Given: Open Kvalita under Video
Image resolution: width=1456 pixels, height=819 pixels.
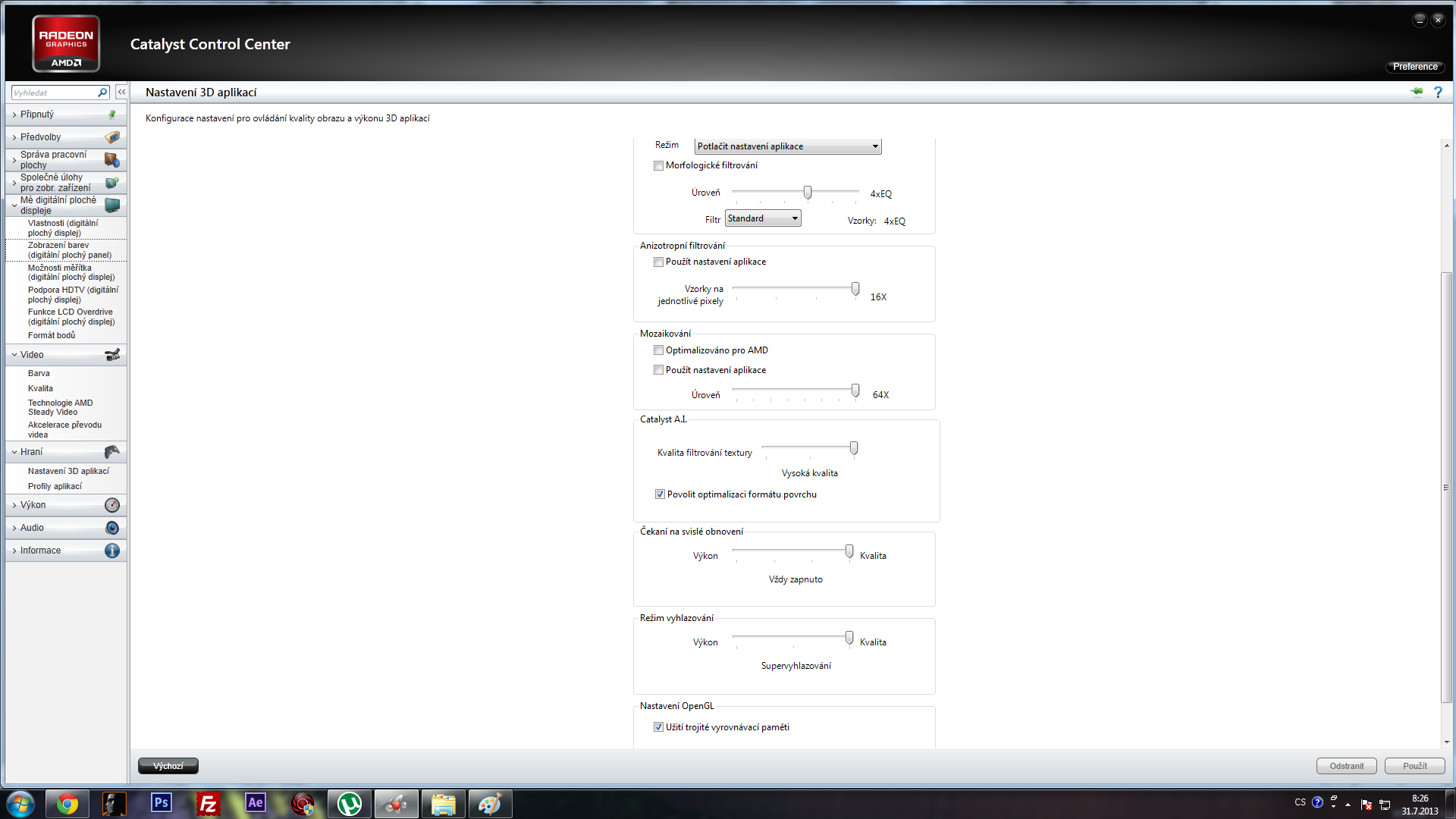Looking at the screenshot, I should coord(40,388).
